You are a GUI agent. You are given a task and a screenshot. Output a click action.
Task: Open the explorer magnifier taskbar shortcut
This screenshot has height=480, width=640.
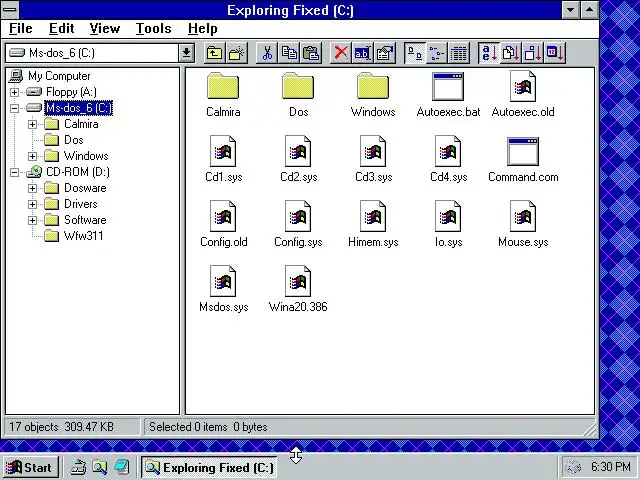(100, 467)
